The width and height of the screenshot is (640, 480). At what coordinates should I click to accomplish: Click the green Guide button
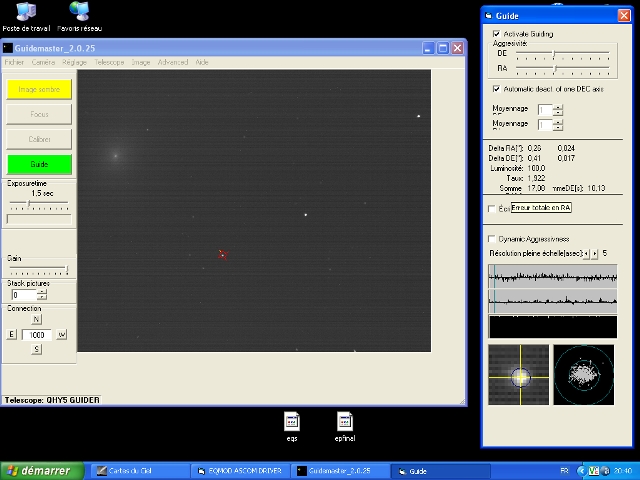pyautogui.click(x=39, y=164)
